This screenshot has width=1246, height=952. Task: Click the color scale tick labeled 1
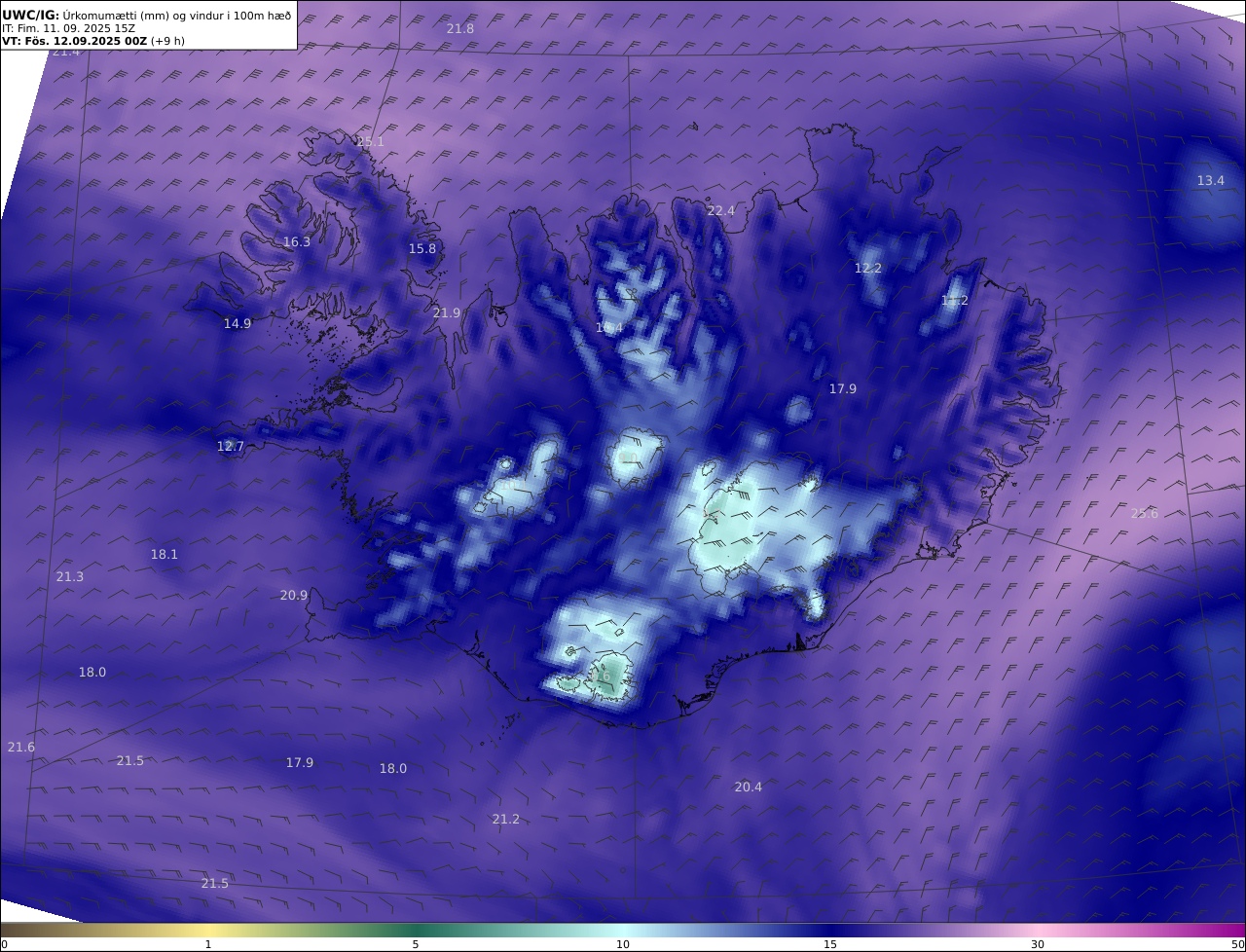click(208, 944)
